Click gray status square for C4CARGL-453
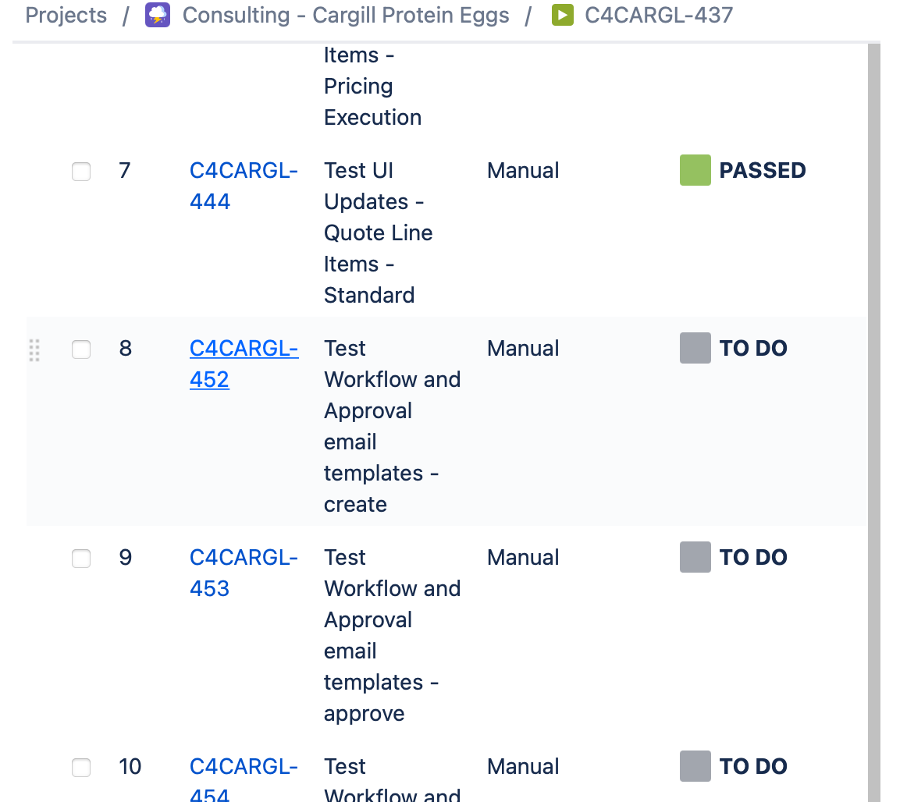The width and height of the screenshot is (908, 802). (695, 557)
